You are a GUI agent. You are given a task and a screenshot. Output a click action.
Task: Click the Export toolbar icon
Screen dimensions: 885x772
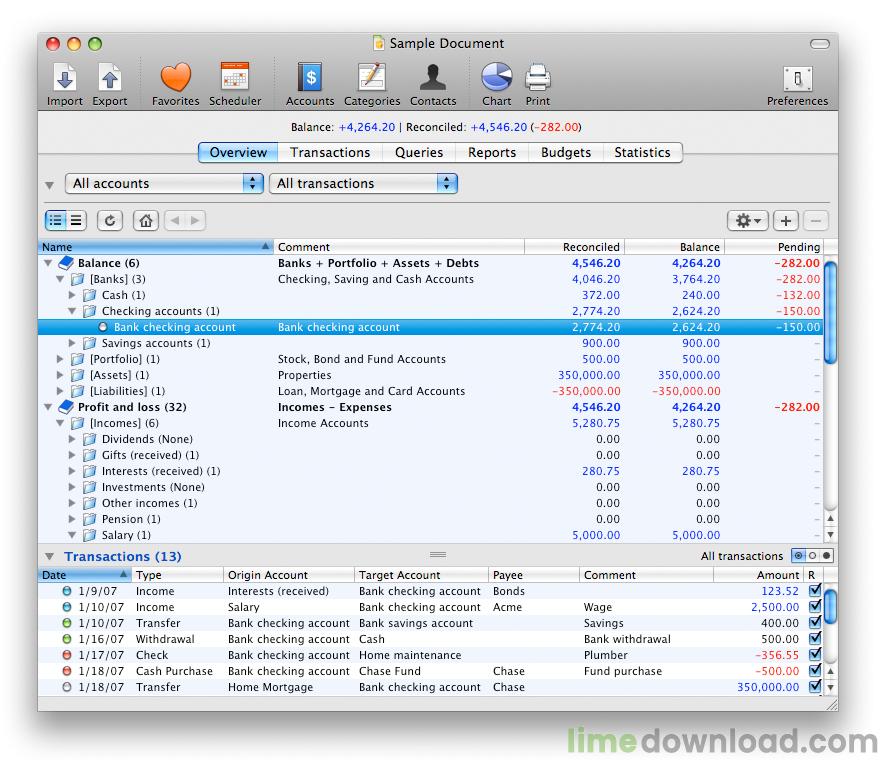(x=109, y=77)
